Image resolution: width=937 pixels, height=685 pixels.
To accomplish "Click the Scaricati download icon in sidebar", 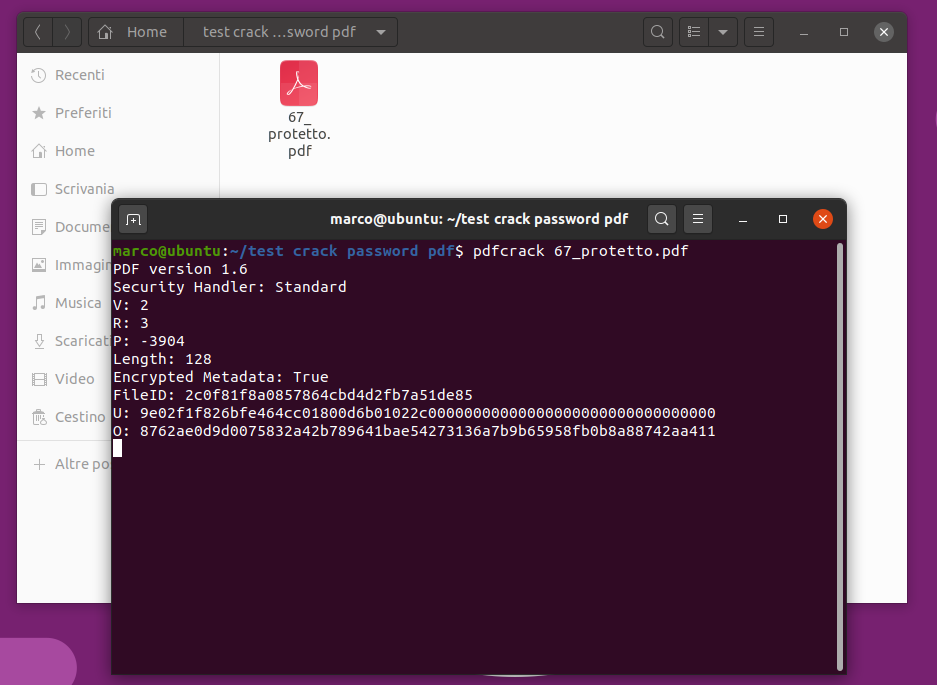I will [39, 341].
